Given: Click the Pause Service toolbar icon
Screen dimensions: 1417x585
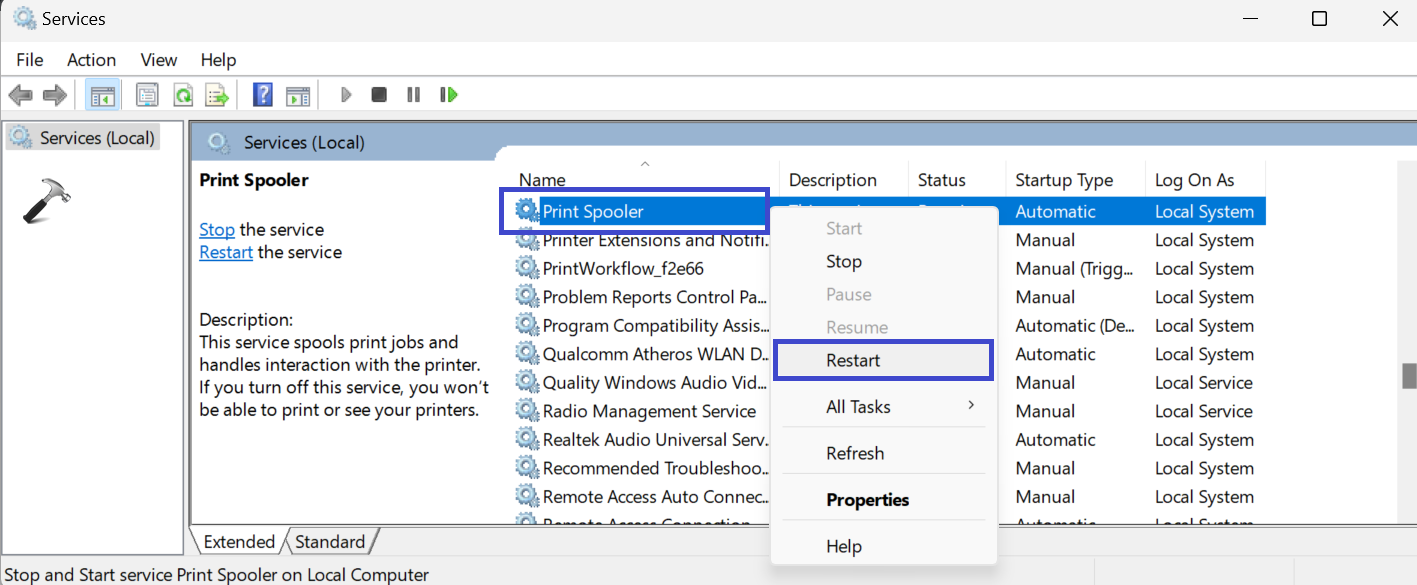Looking at the screenshot, I should coord(413,95).
